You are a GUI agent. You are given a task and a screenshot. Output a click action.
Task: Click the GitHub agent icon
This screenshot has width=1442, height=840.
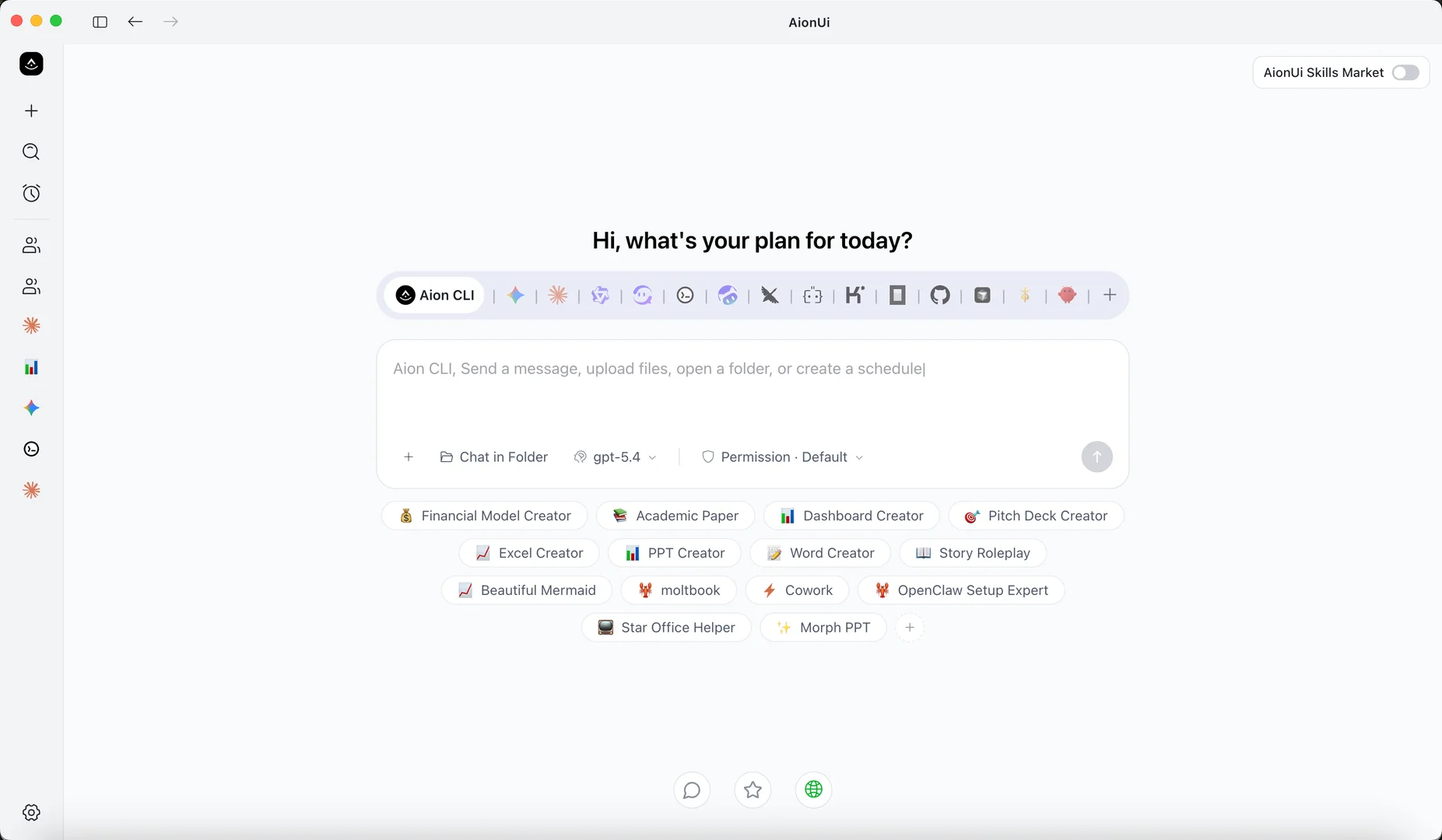pos(940,296)
